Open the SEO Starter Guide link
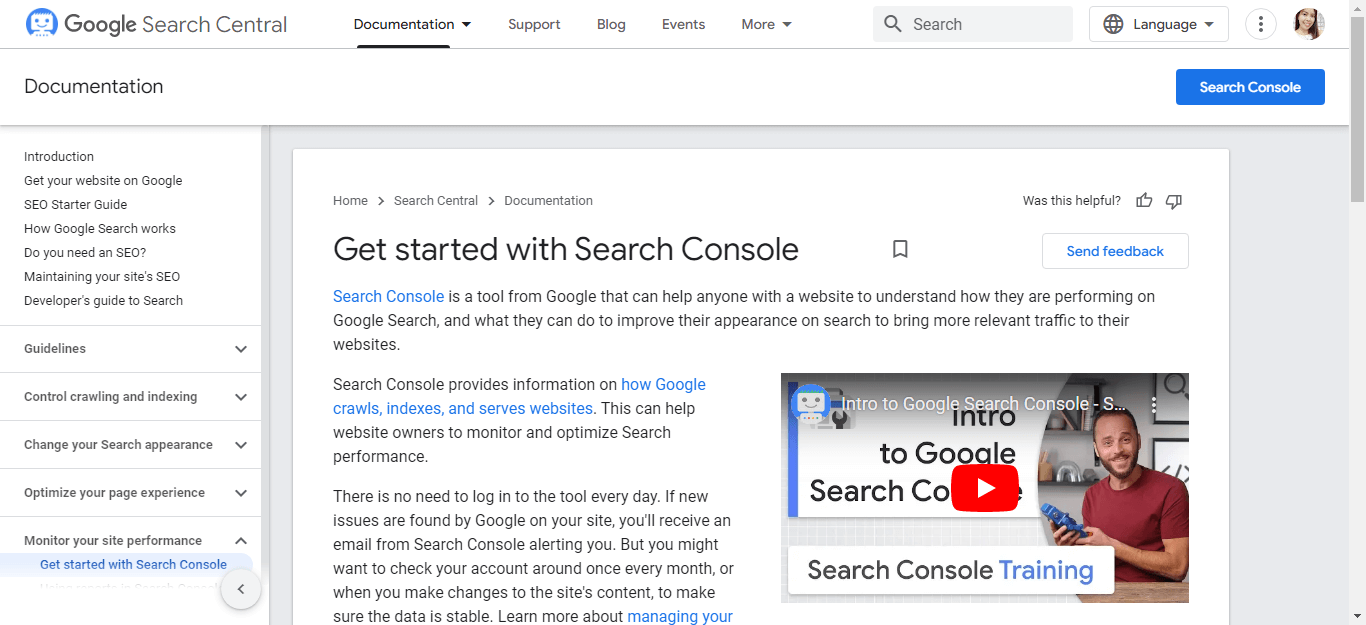The width and height of the screenshot is (1366, 625). 76,205
